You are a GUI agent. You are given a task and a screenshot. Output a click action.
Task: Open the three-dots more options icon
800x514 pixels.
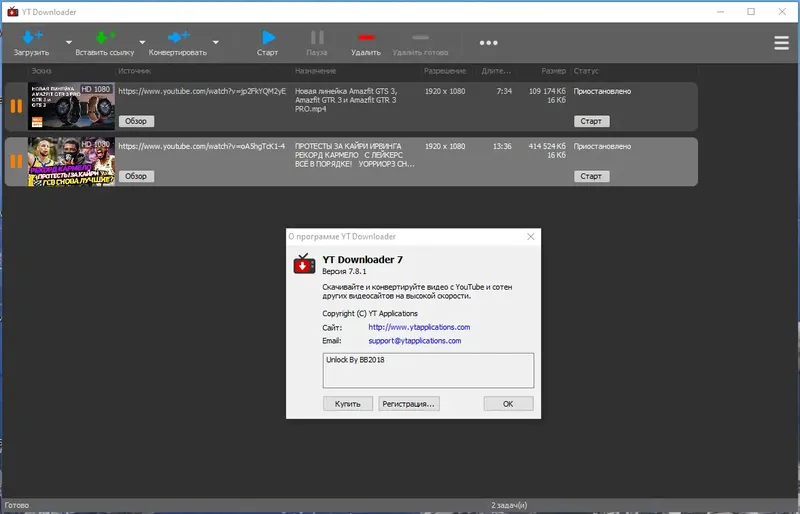pyautogui.click(x=488, y=43)
